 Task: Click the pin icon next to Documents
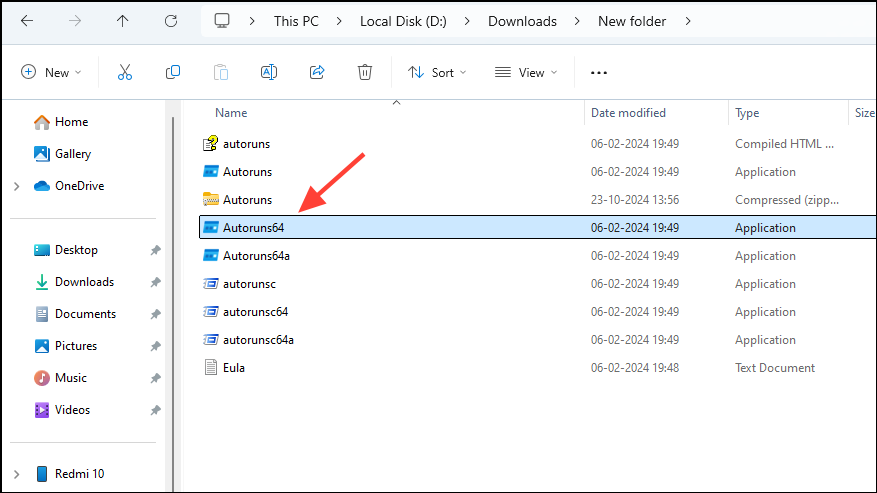click(155, 314)
